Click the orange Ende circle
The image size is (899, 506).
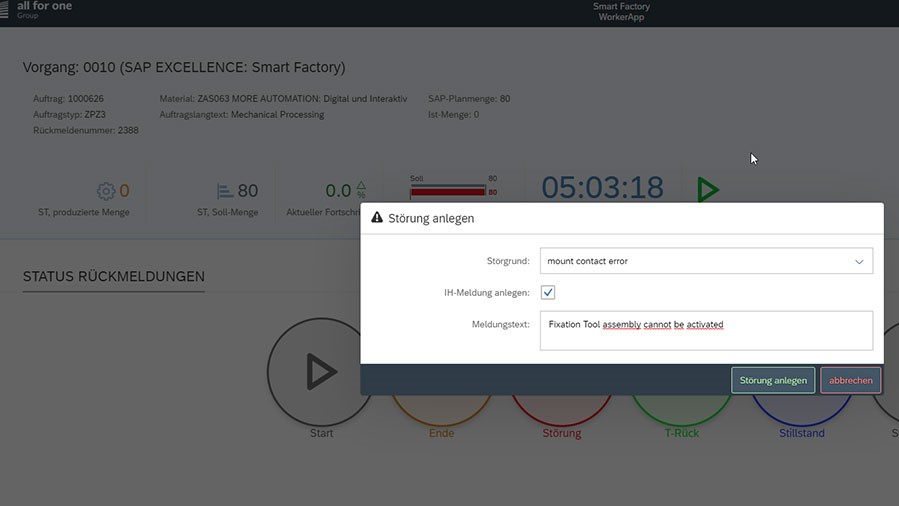pyautogui.click(x=441, y=411)
